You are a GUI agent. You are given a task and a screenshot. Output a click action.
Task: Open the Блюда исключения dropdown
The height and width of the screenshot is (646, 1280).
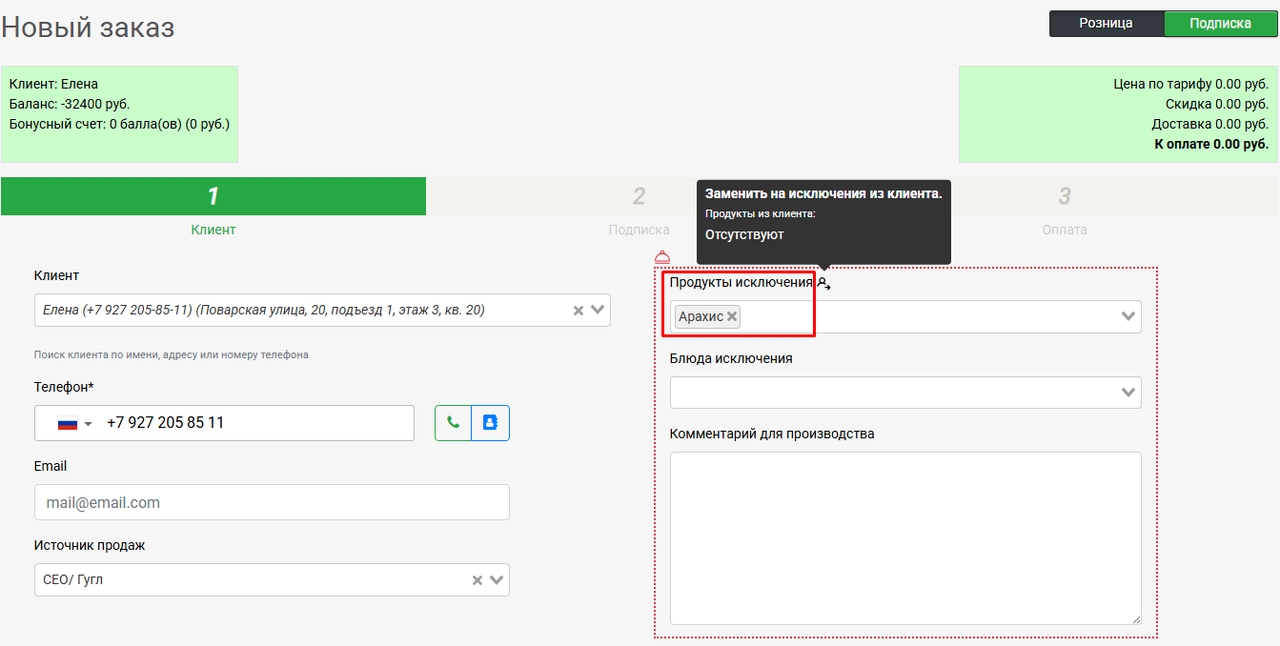(x=1128, y=393)
